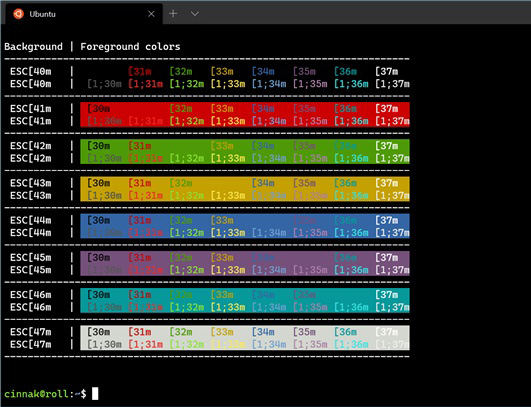Viewport: 531px width, 407px height.
Task: Click [30m on the green background
Action: pyautogui.click(x=99, y=146)
